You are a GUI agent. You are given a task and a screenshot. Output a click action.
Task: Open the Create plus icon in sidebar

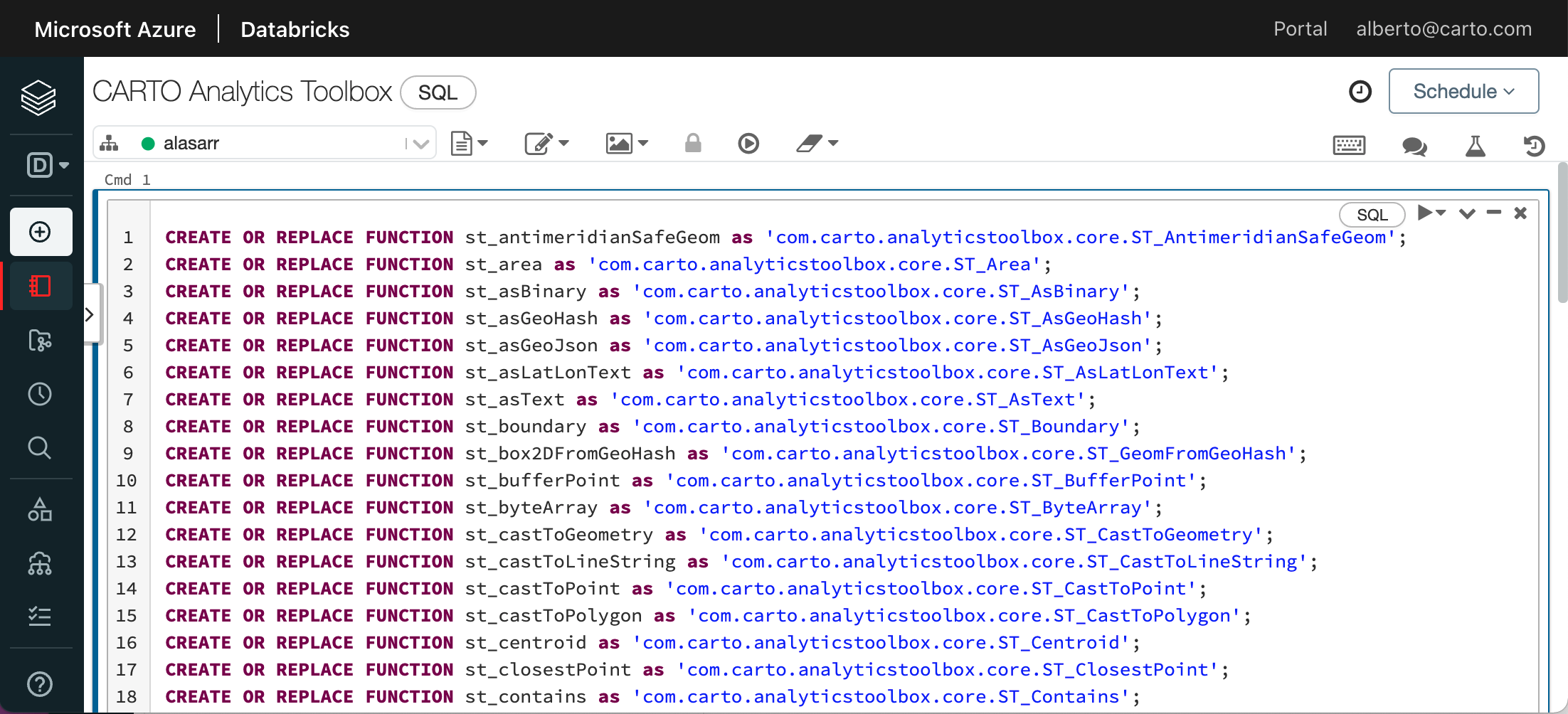click(41, 232)
